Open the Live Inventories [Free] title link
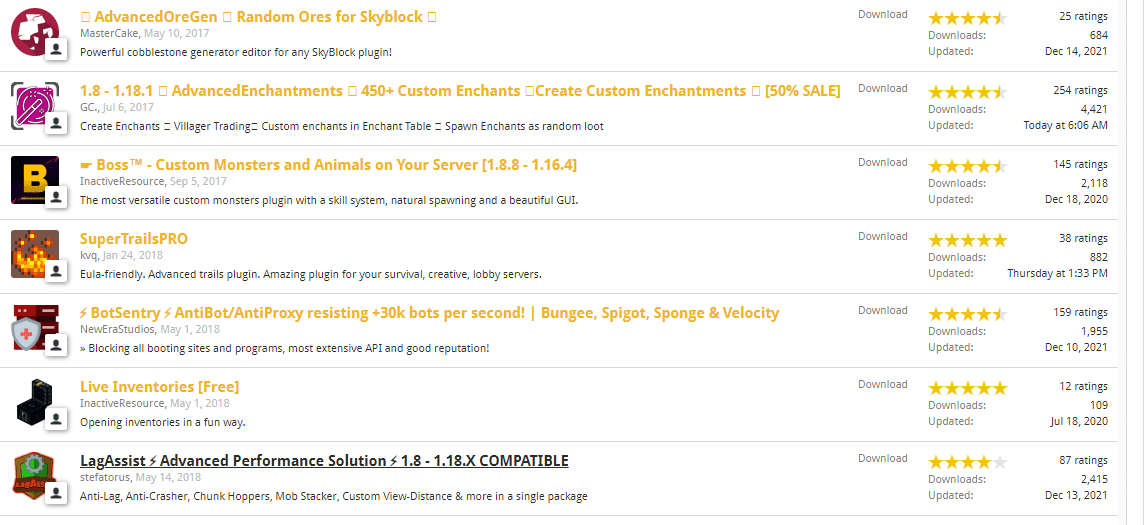Screen dimensions: 1144x525 (x=159, y=387)
